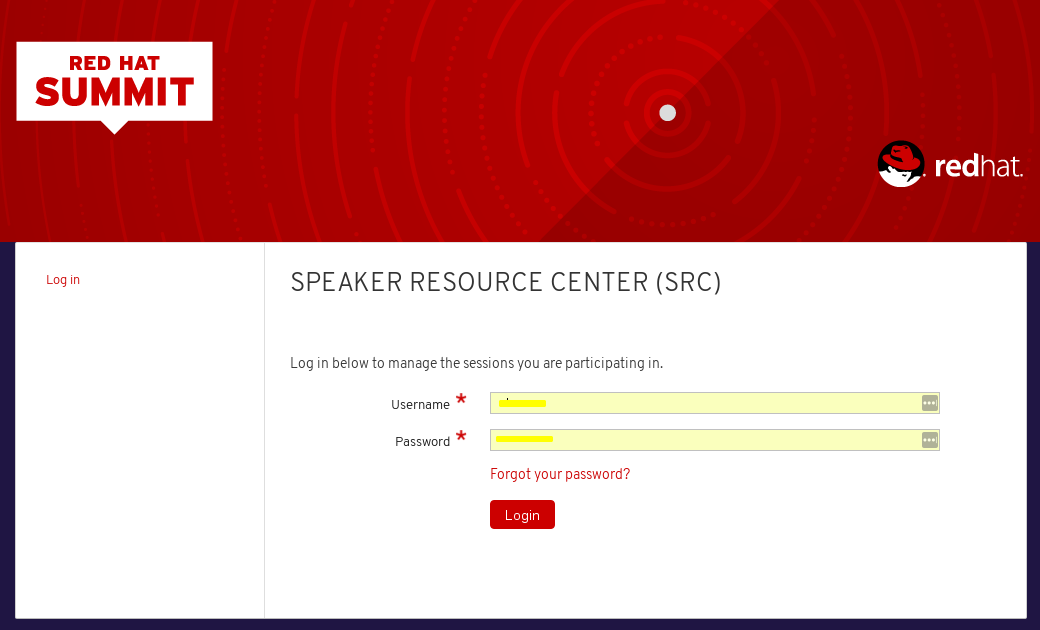The width and height of the screenshot is (1040, 630).
Task: Click the Red Hat Summit logo
Action: (114, 87)
